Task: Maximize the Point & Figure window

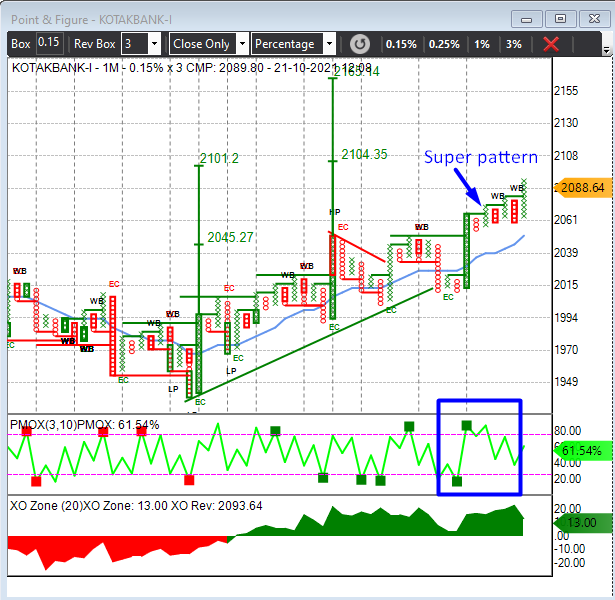Action: coord(560,19)
